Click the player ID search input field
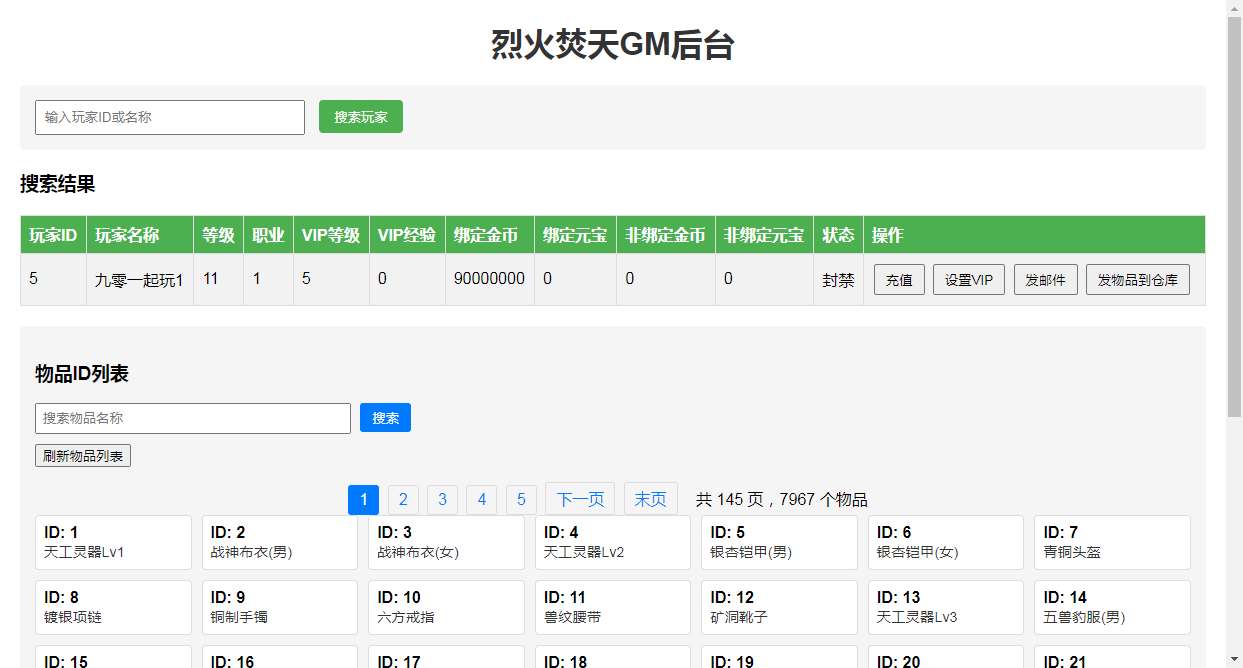This screenshot has width=1243, height=668. [169, 116]
